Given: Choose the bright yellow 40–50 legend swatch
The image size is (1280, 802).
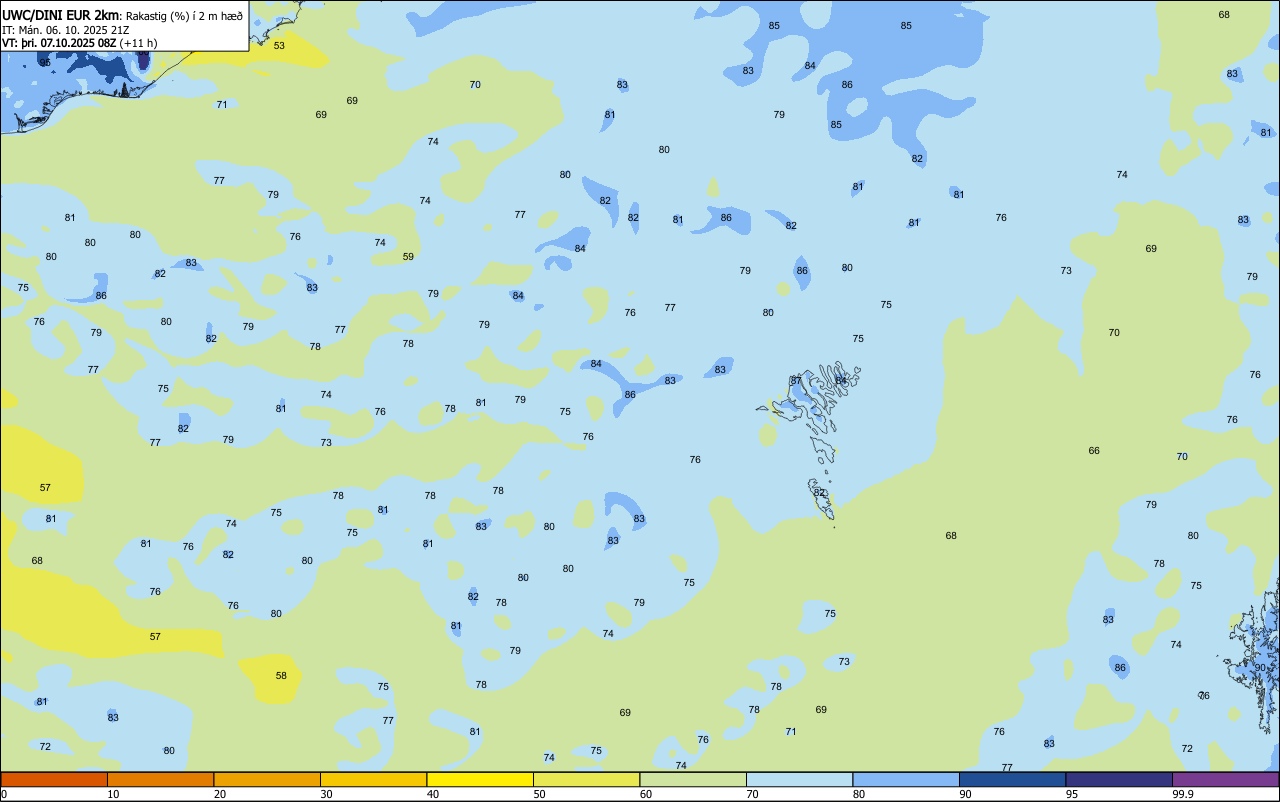Looking at the screenshot, I should point(480,779).
